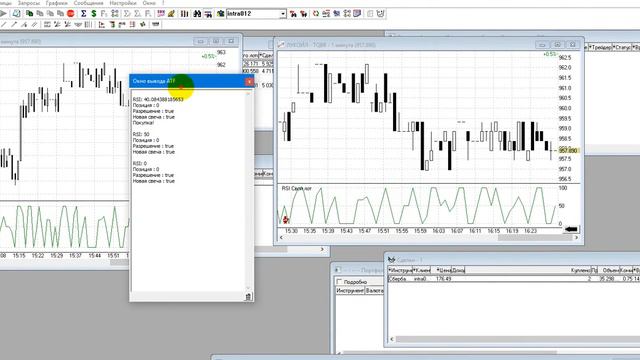Click the red stop sign toolbar icon
Screen dimensions: 640x360
coord(71,13)
